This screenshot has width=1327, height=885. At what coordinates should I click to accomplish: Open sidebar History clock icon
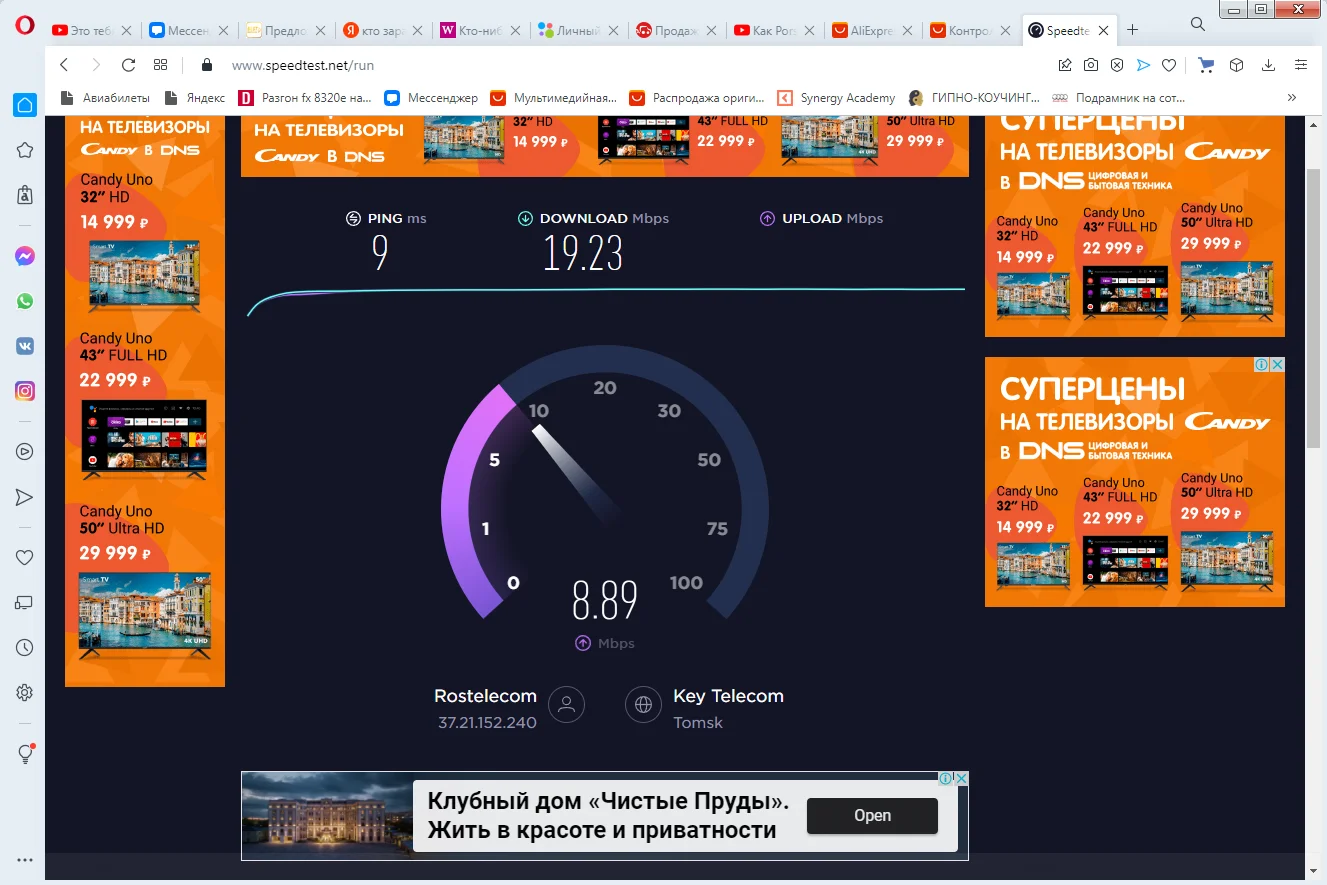pyautogui.click(x=24, y=648)
